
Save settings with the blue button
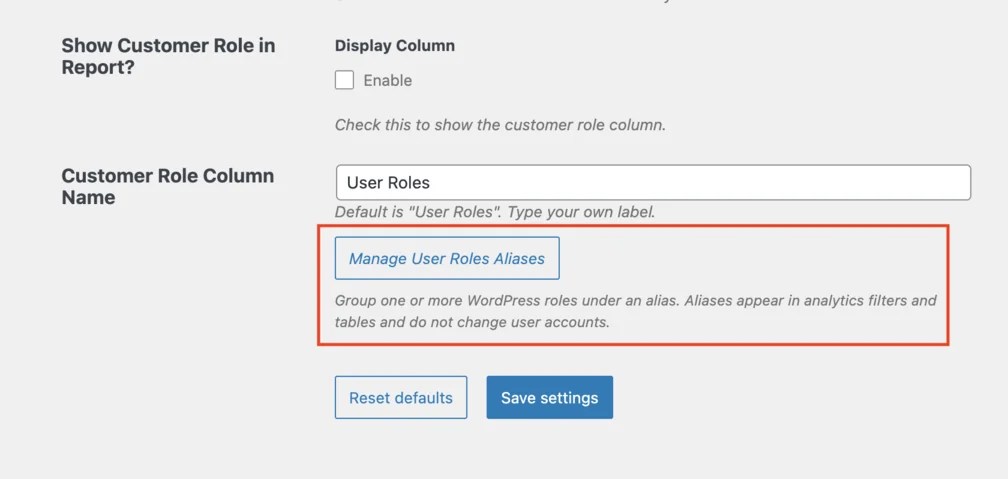pos(549,397)
